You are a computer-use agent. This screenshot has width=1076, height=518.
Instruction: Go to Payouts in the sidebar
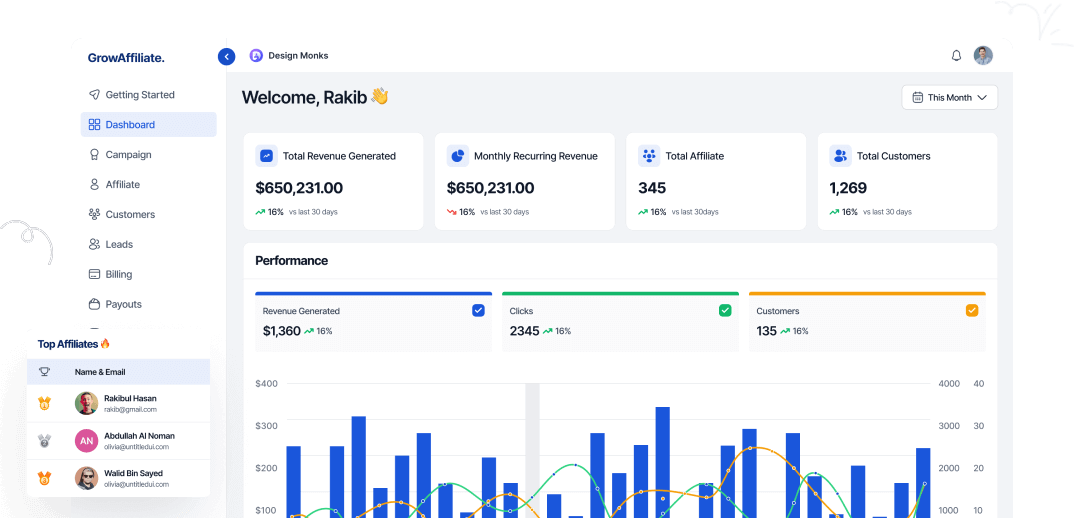[x=123, y=304]
